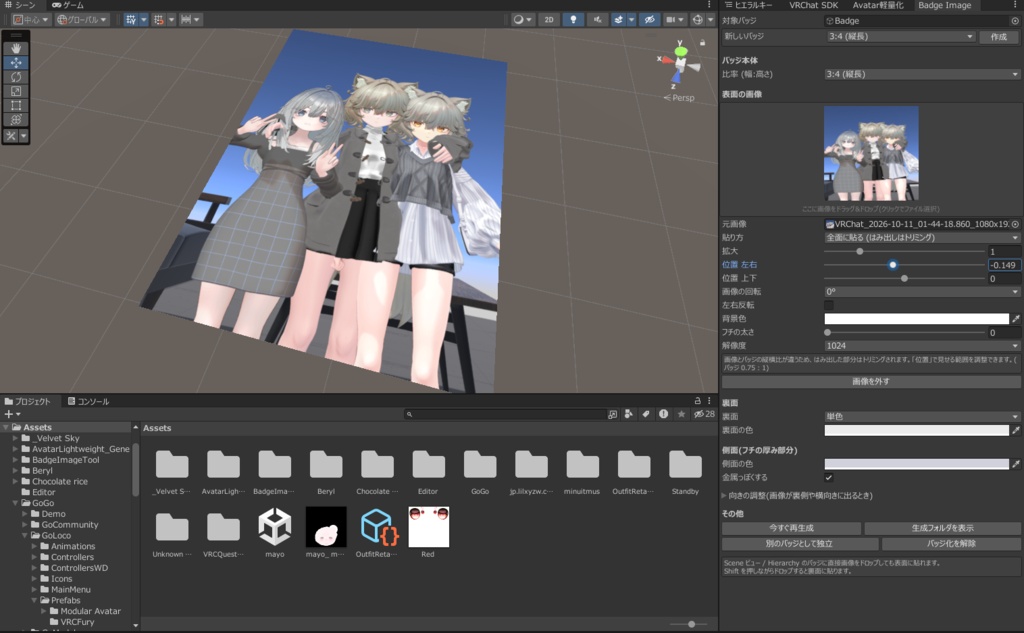Screen dimensions: 1024x633
Task: Open the 裏面 単色 dropdown
Action: (x=921, y=417)
